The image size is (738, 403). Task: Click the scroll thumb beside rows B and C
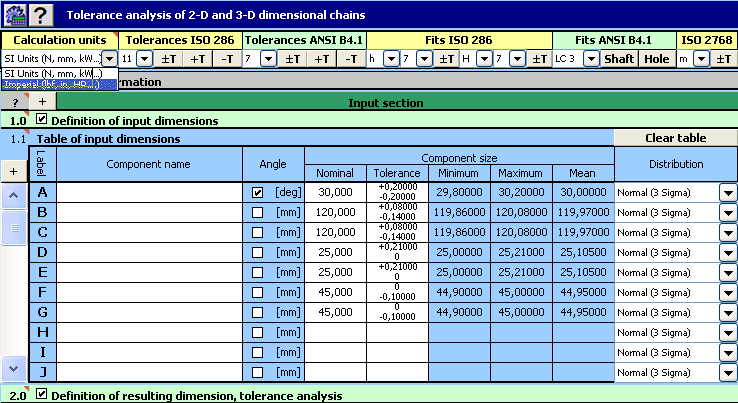(14, 228)
